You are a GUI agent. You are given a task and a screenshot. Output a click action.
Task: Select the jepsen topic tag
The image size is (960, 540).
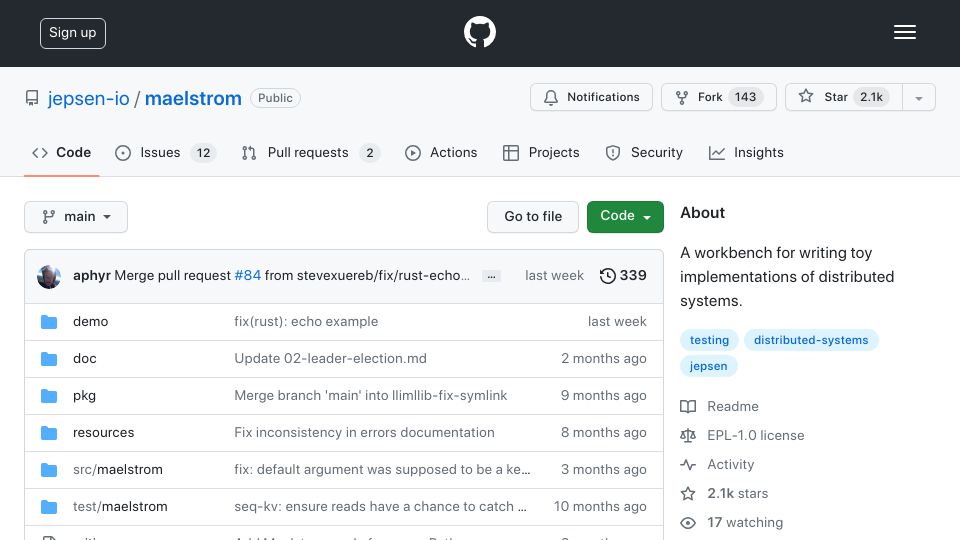click(x=708, y=366)
